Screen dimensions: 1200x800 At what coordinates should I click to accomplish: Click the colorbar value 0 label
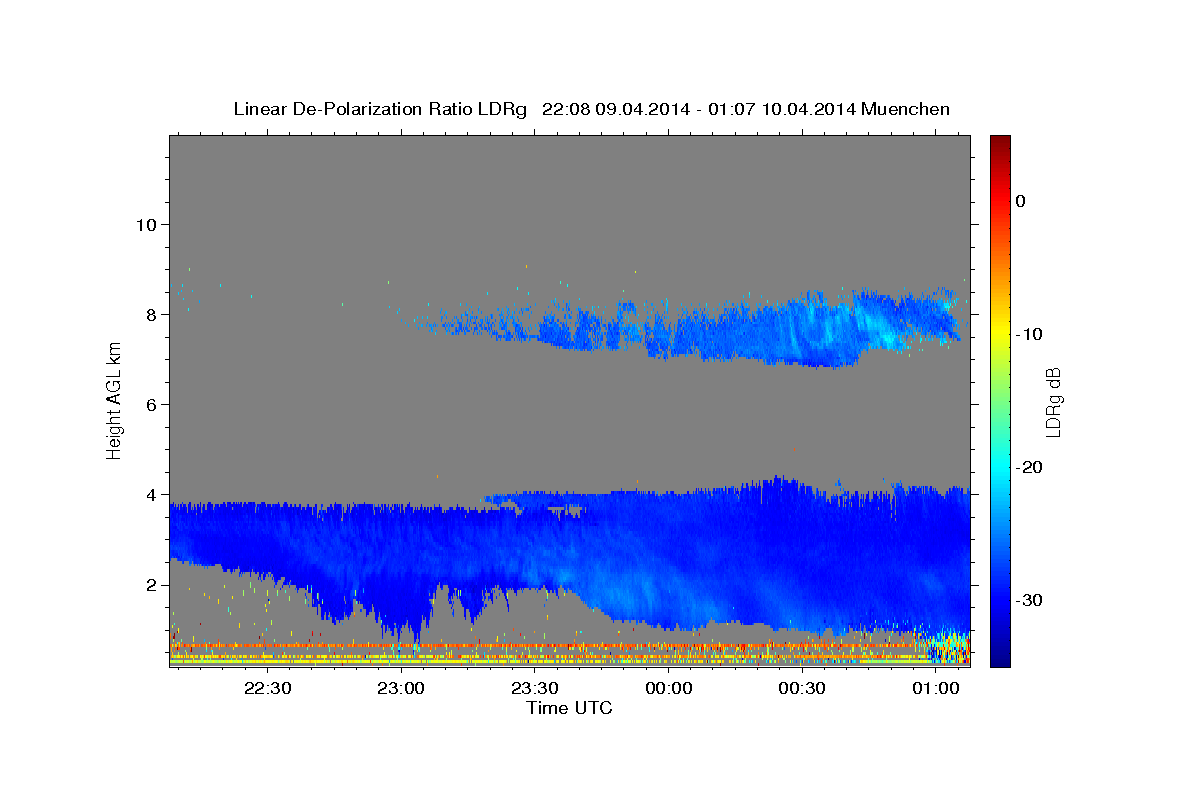pyautogui.click(x=1021, y=201)
